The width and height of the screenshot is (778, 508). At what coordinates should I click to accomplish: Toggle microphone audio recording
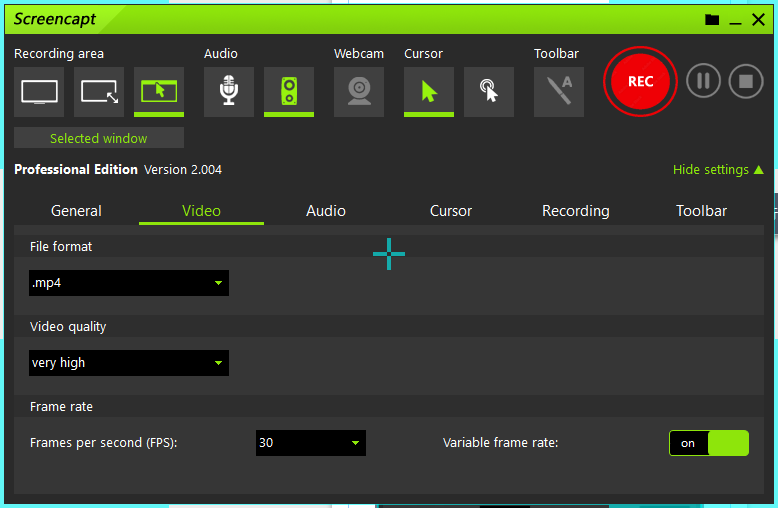pyautogui.click(x=229, y=92)
